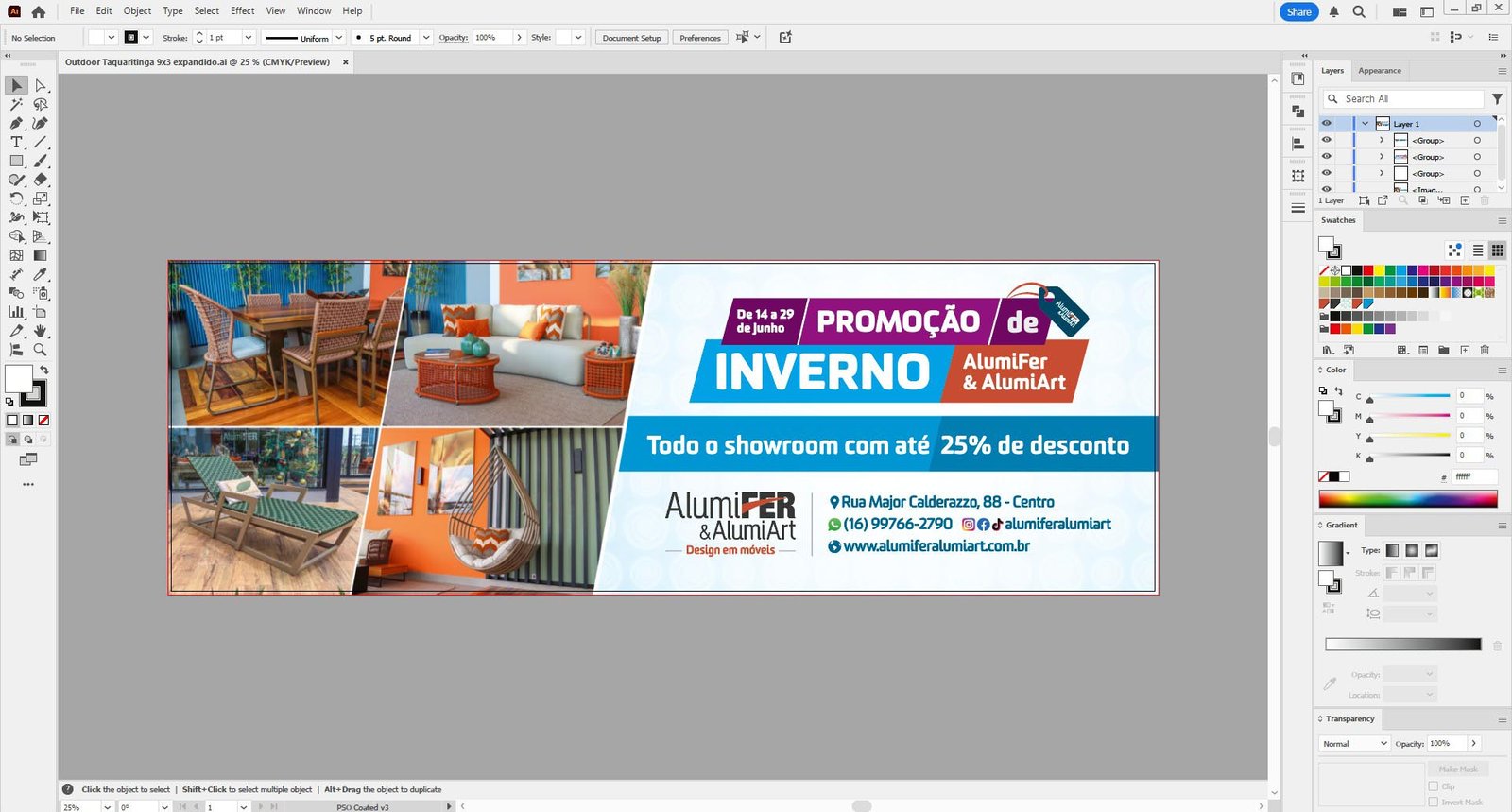Select the Column Graph tool
Image resolution: width=1512 pixels, height=812 pixels.
click(x=16, y=312)
